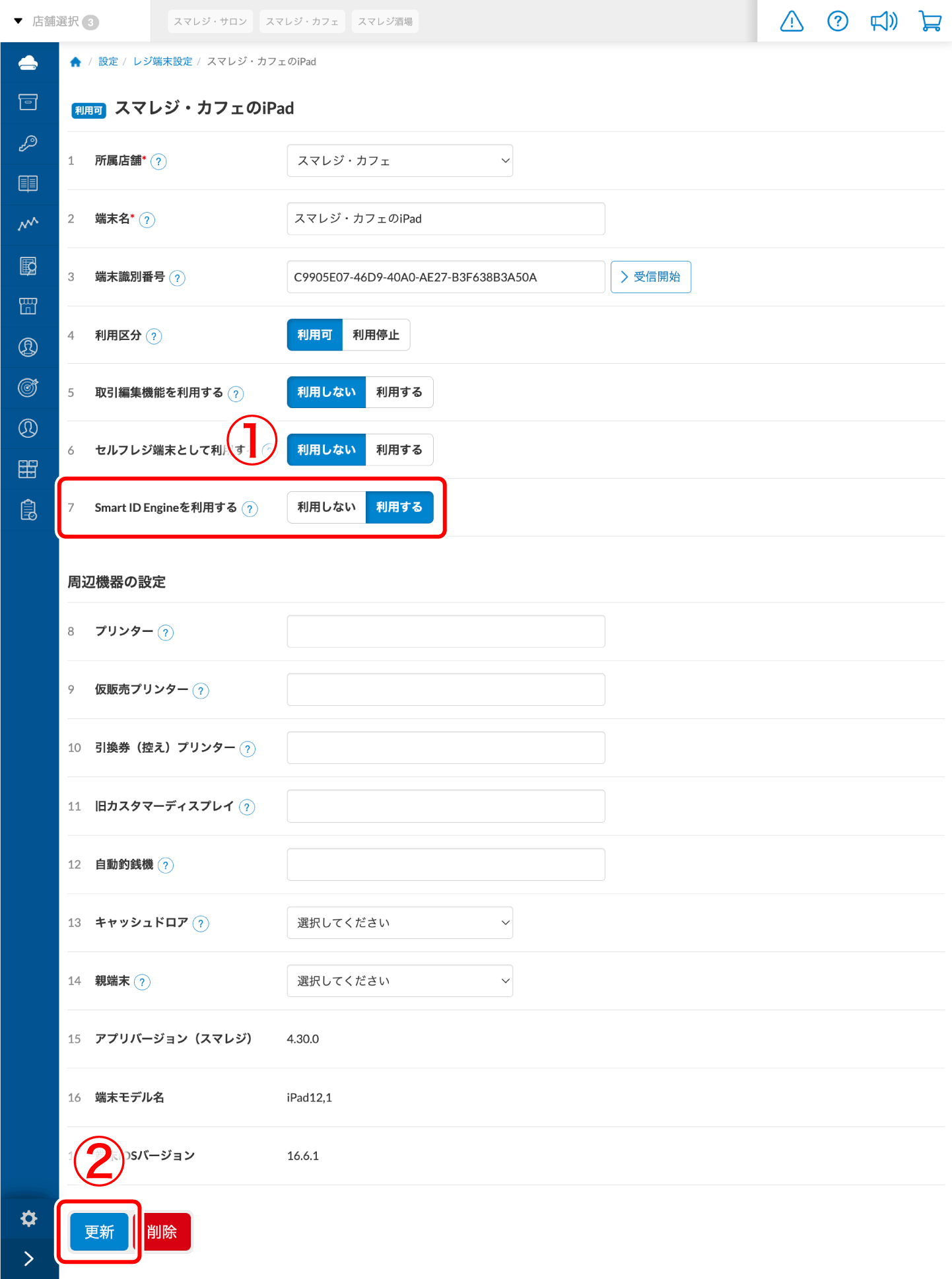Open the megaphone announcements icon
This screenshot has height=1279, width=952.
coord(884,21)
